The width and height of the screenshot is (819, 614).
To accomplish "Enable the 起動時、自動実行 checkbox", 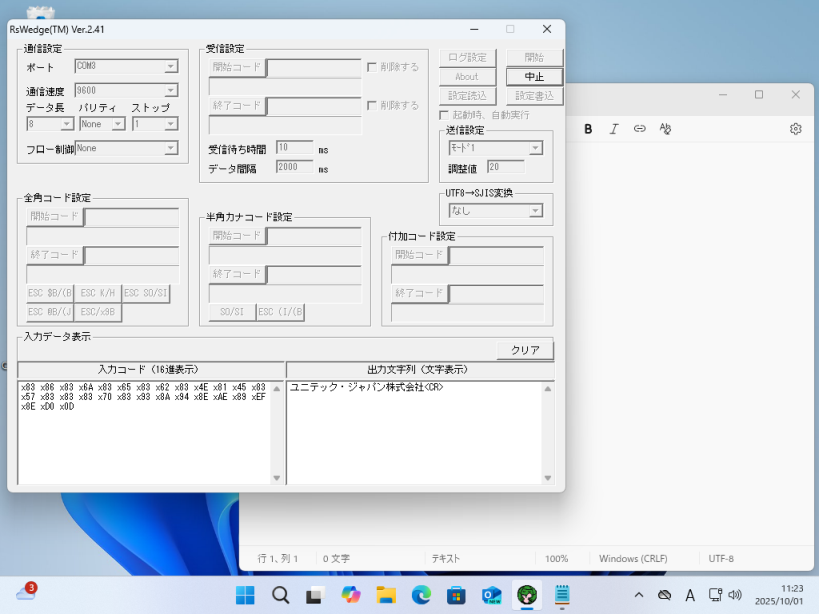I will 445,115.
